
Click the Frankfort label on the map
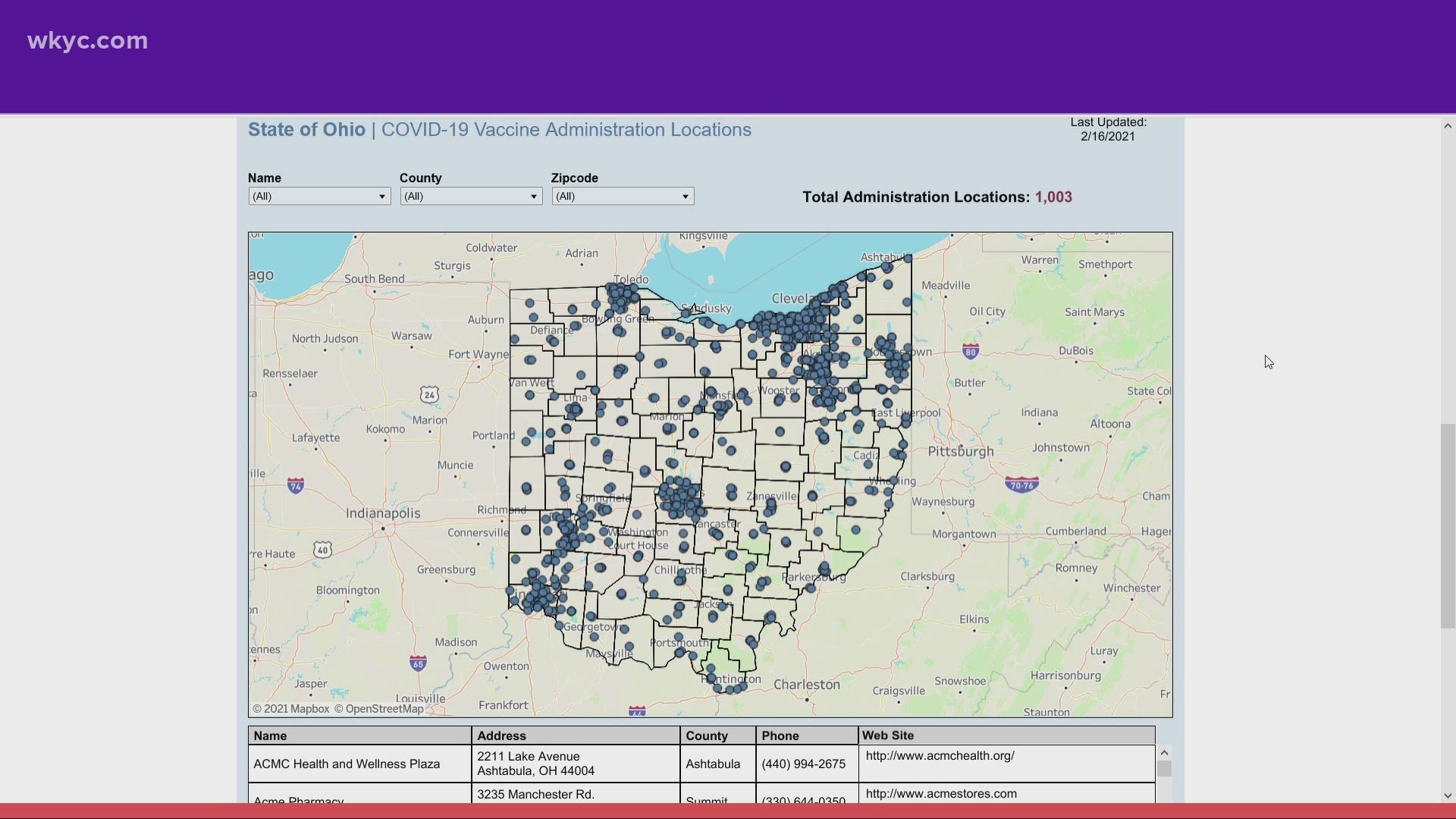(x=504, y=705)
